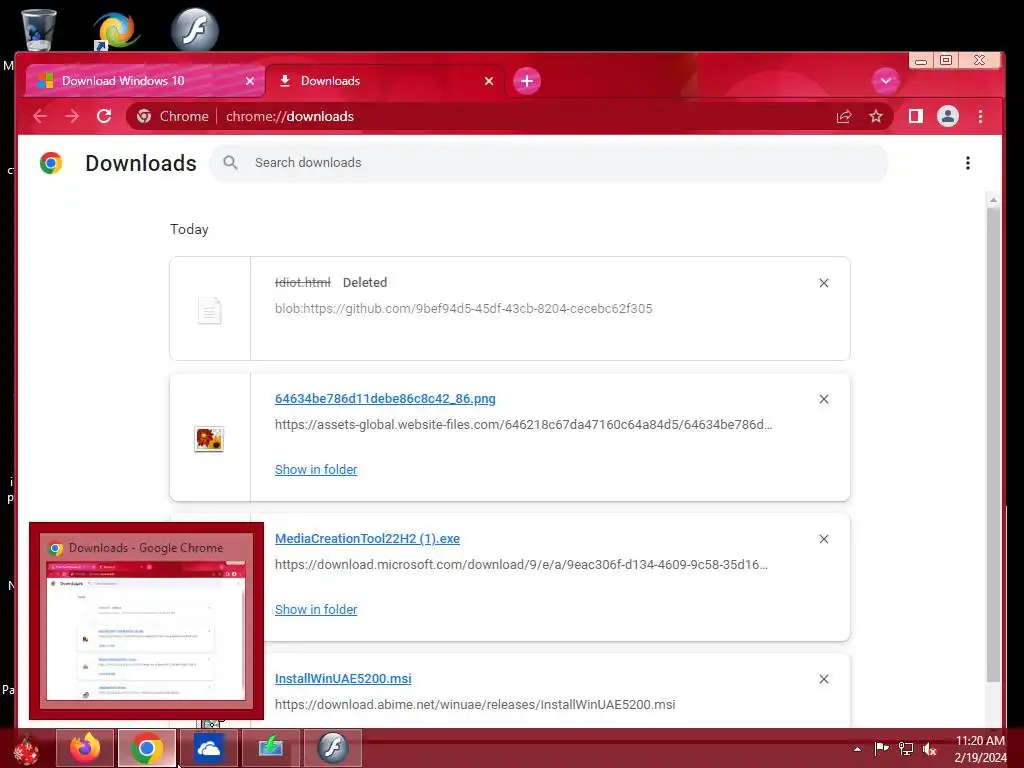
Task: Remove Idiot.html from the downloads list
Action: click(824, 283)
